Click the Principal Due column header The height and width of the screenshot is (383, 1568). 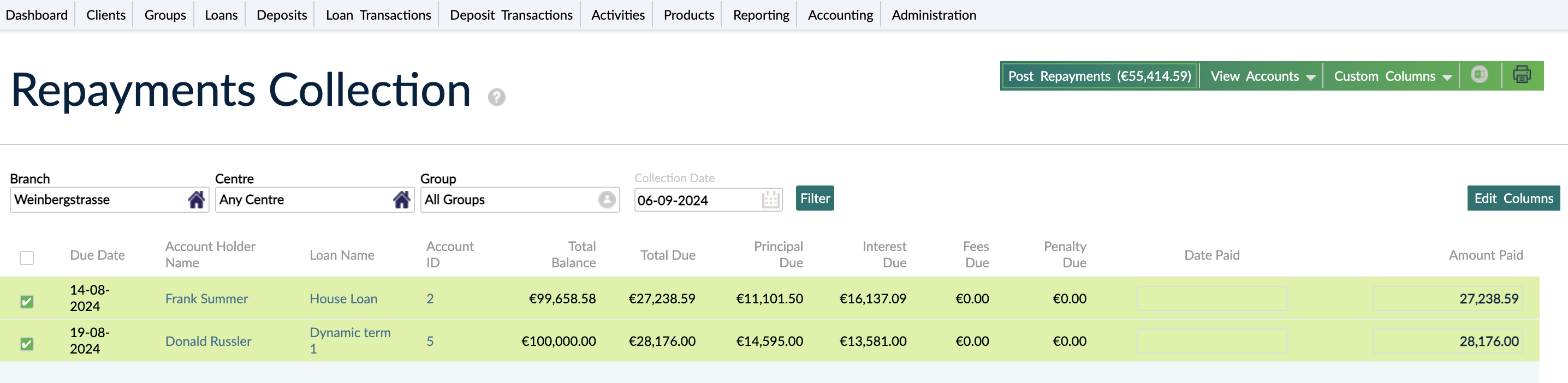click(x=779, y=255)
